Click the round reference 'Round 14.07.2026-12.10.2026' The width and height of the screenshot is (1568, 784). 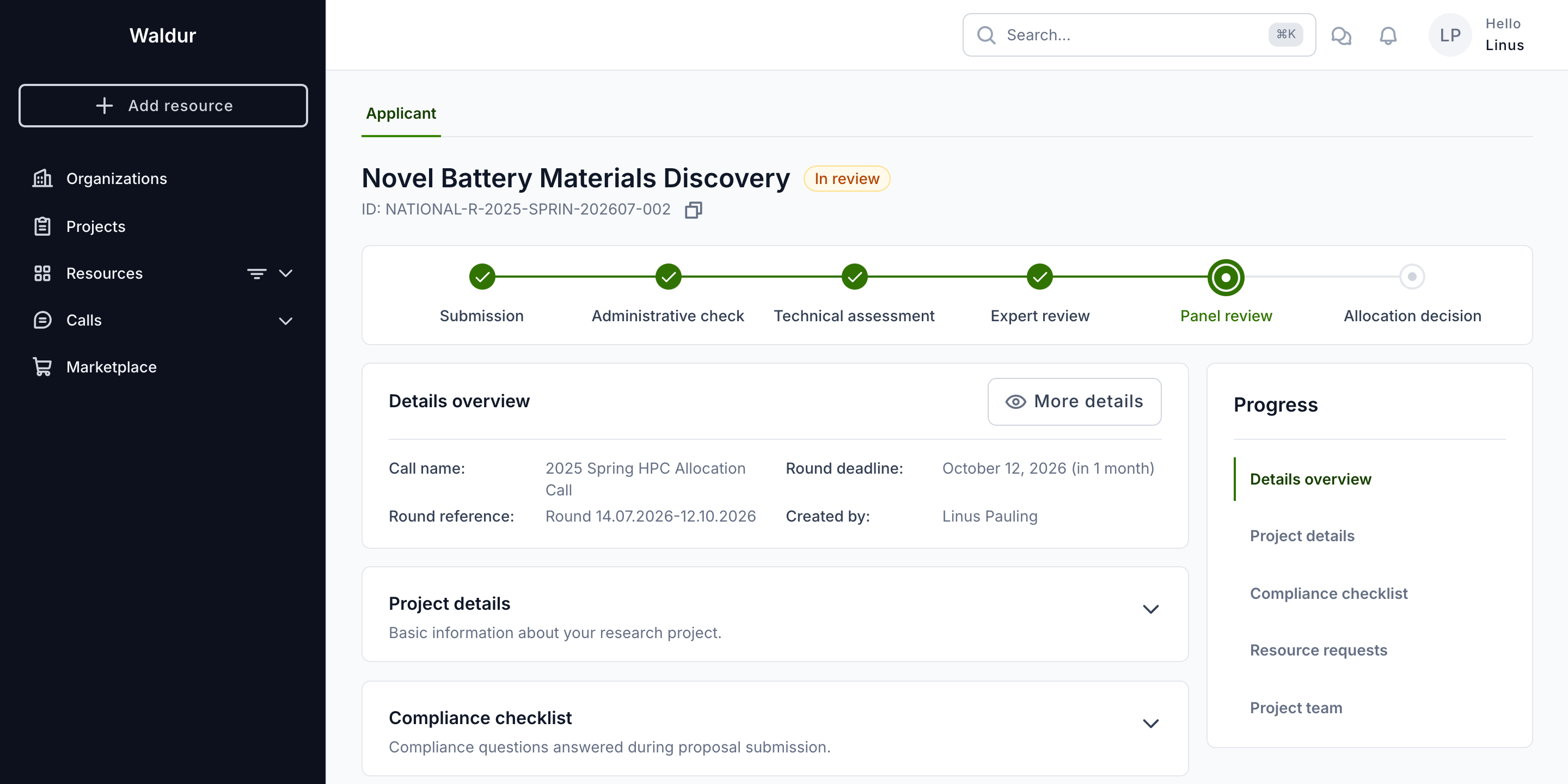[650, 516]
